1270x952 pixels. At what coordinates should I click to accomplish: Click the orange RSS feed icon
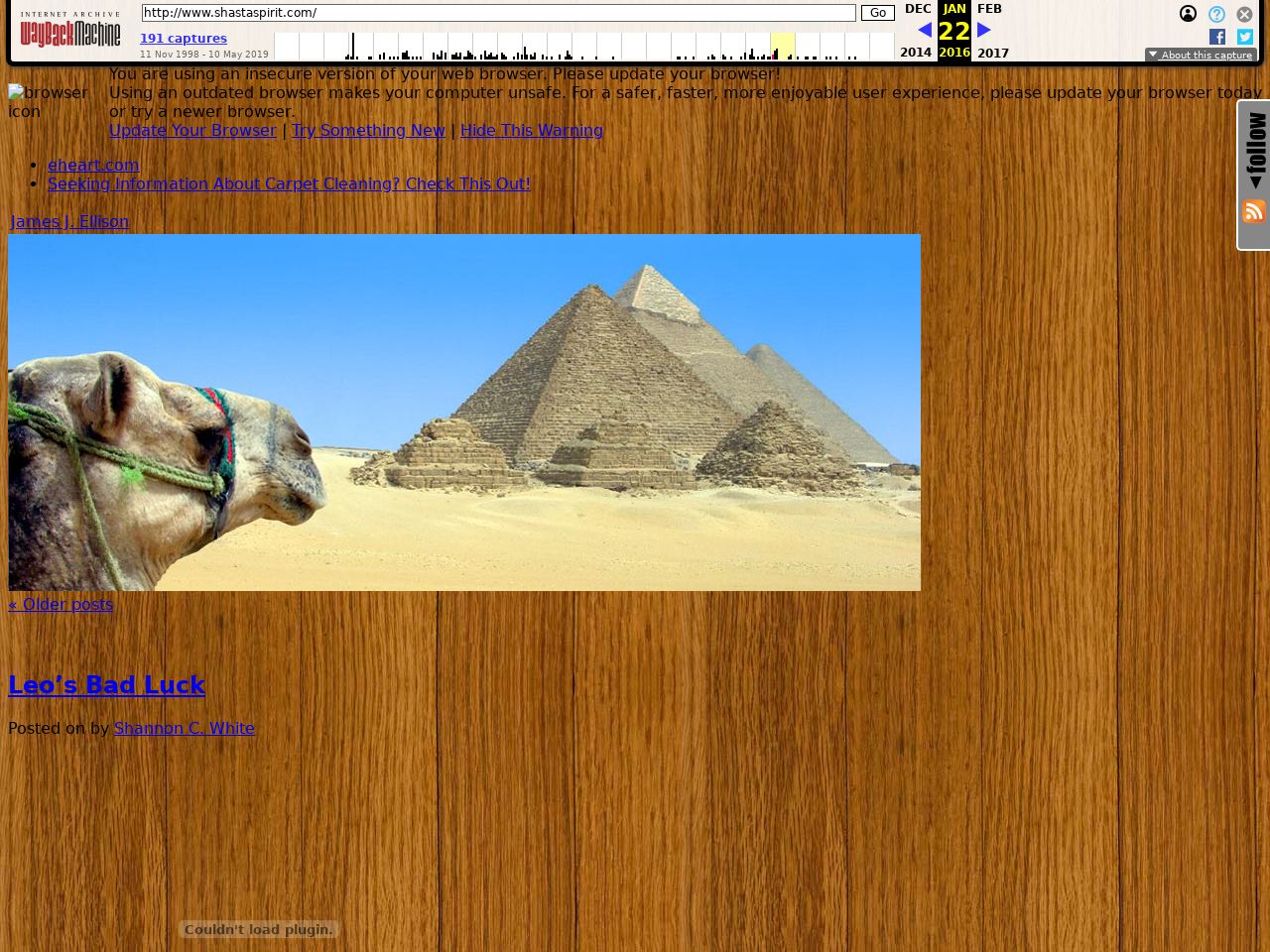pyautogui.click(x=1254, y=211)
